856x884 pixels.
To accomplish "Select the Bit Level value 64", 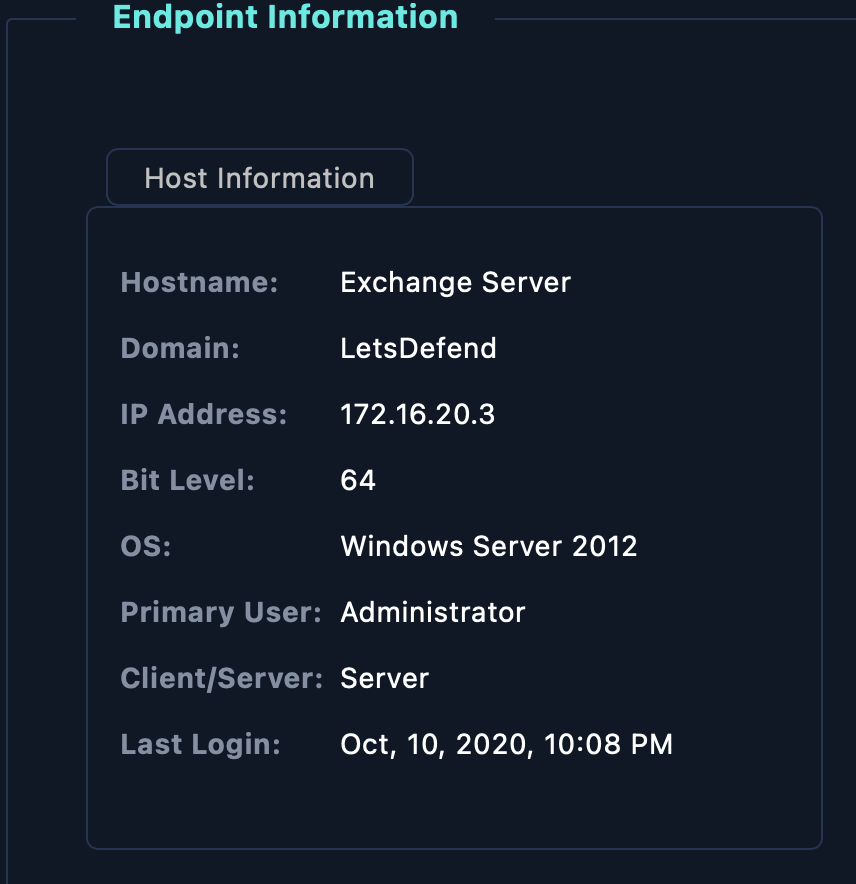I will click(x=358, y=480).
